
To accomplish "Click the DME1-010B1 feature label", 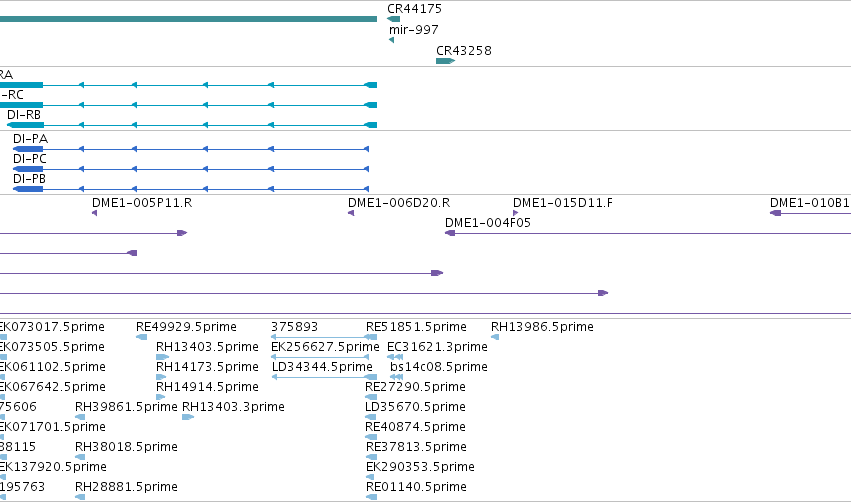I will [810, 202].
